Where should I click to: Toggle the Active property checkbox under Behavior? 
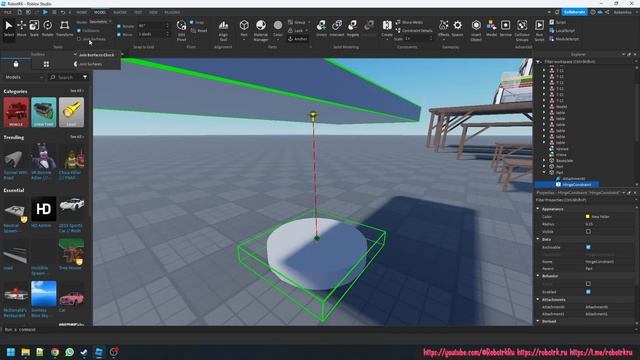(x=588, y=284)
